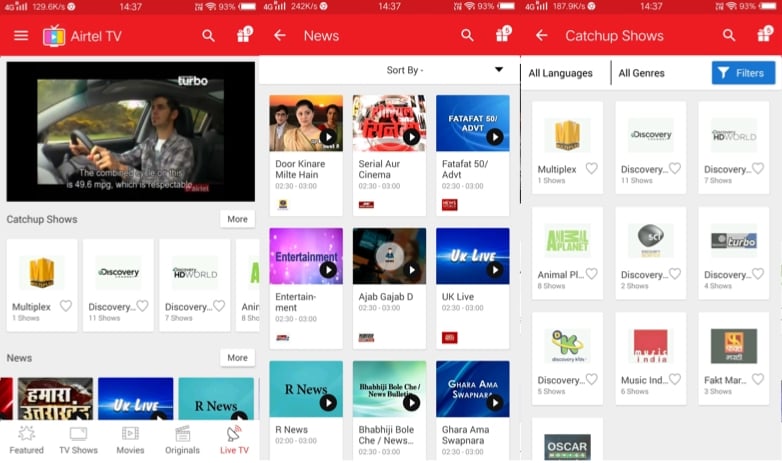Favorite Multiplex in Catchup Shows grid
The image size is (782, 463).
coord(591,168)
